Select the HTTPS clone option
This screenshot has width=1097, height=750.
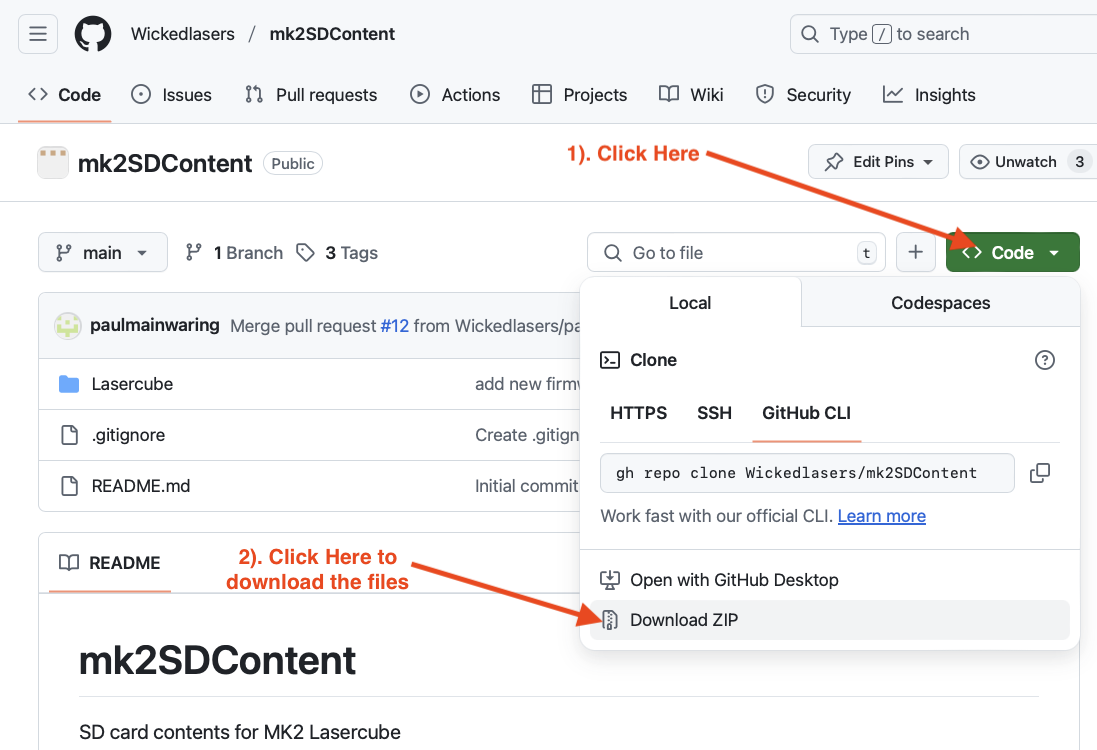638,413
